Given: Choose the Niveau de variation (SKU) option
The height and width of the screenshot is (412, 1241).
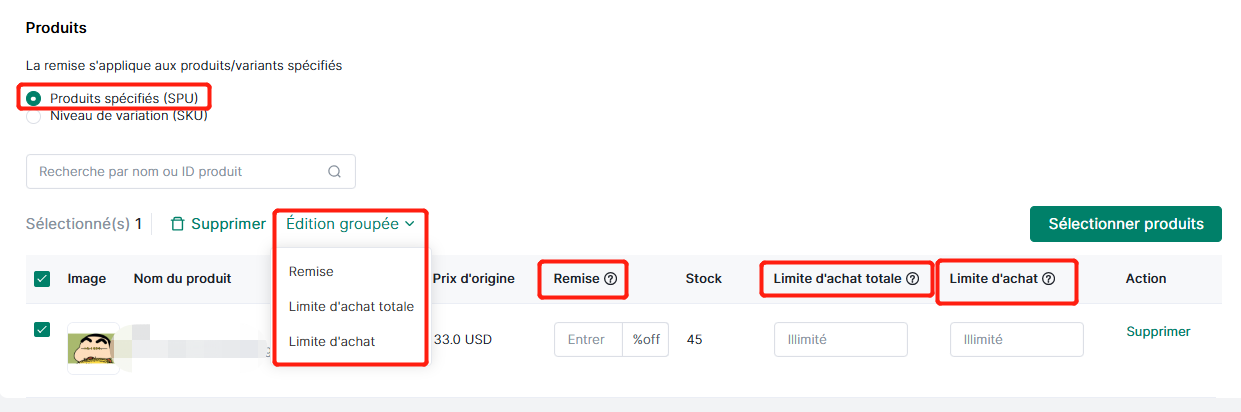Looking at the screenshot, I should pyautogui.click(x=34, y=116).
